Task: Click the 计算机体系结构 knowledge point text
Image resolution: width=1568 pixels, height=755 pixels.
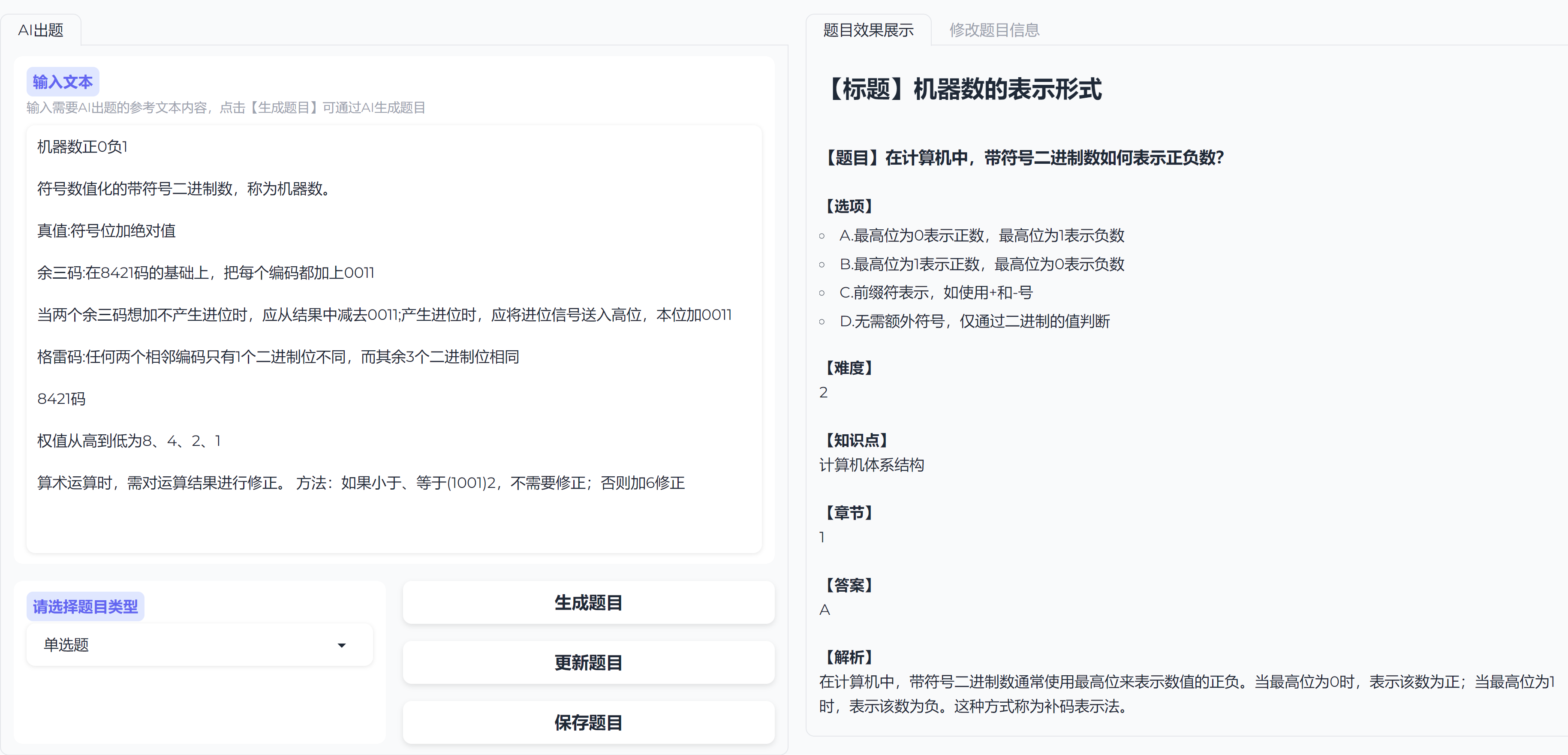Action: point(872,465)
